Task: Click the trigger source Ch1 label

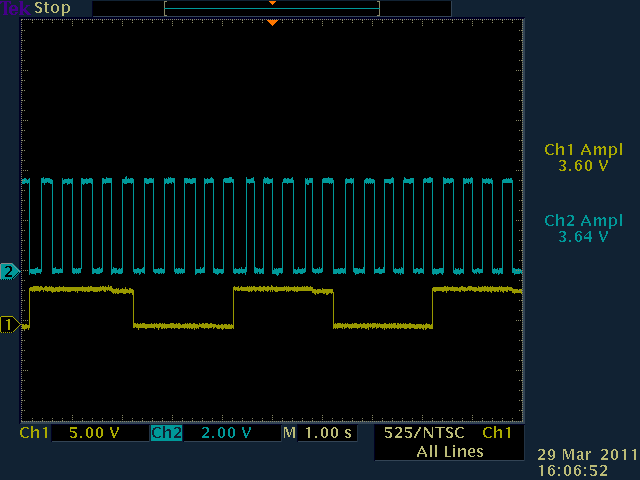Action: [497, 433]
